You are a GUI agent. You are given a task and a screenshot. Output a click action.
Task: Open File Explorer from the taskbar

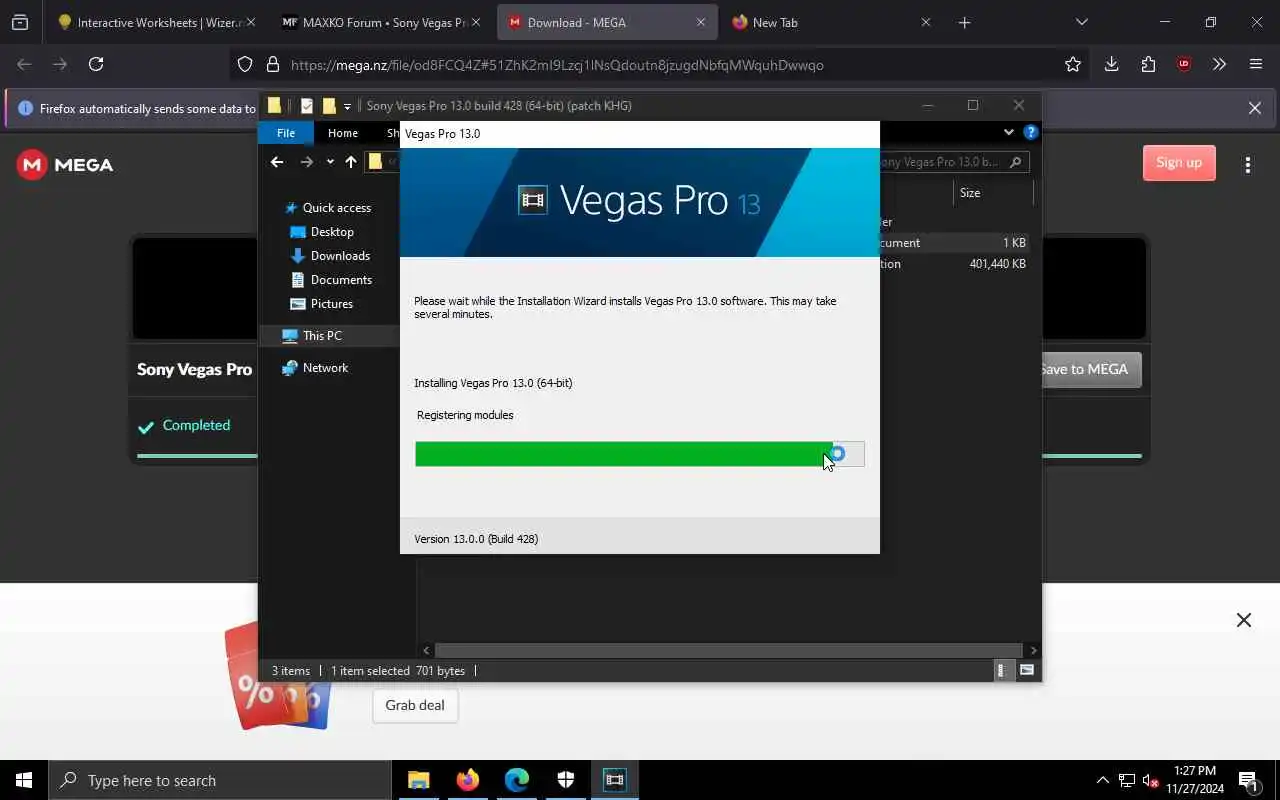point(418,780)
